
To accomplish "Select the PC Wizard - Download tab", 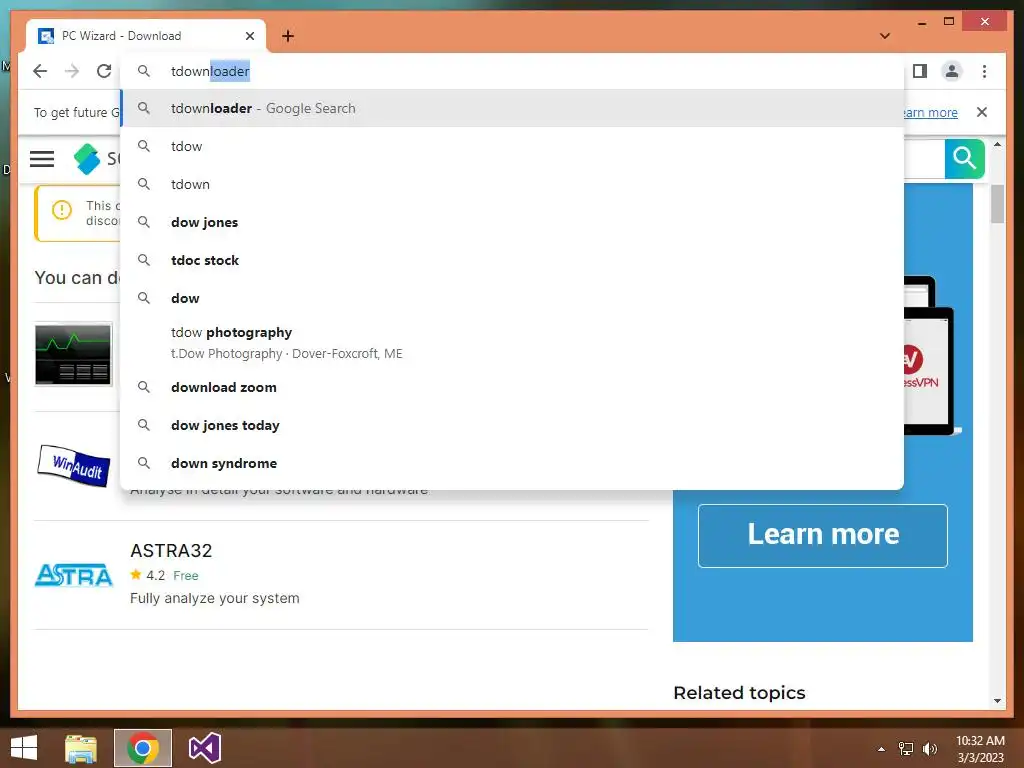I will (x=146, y=36).
